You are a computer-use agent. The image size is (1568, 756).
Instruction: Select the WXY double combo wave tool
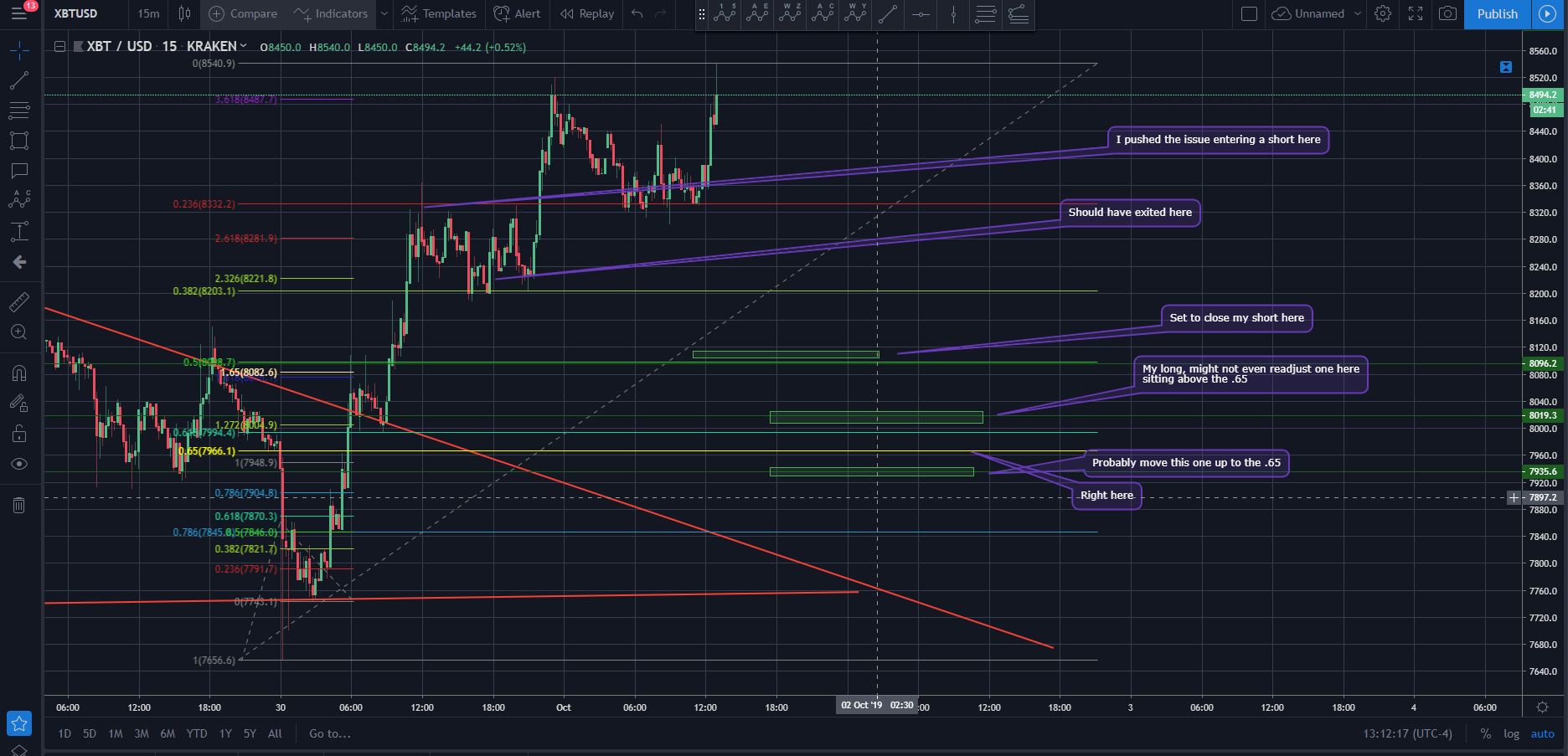coord(855,13)
